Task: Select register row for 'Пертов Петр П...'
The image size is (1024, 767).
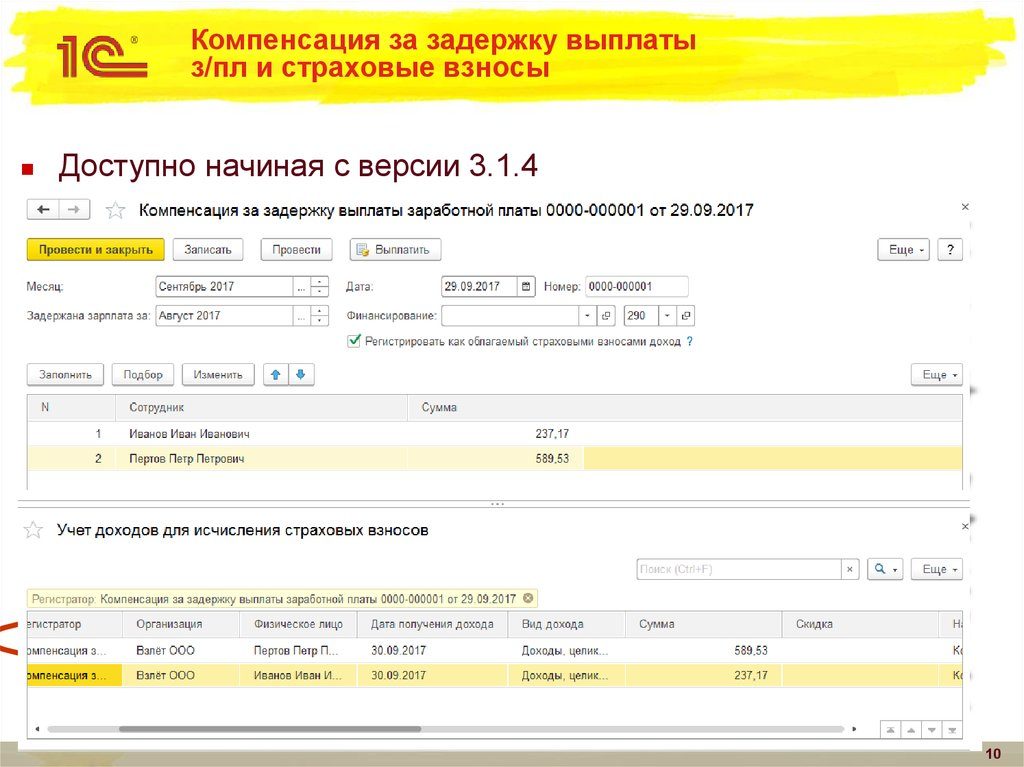Action: click(494, 651)
